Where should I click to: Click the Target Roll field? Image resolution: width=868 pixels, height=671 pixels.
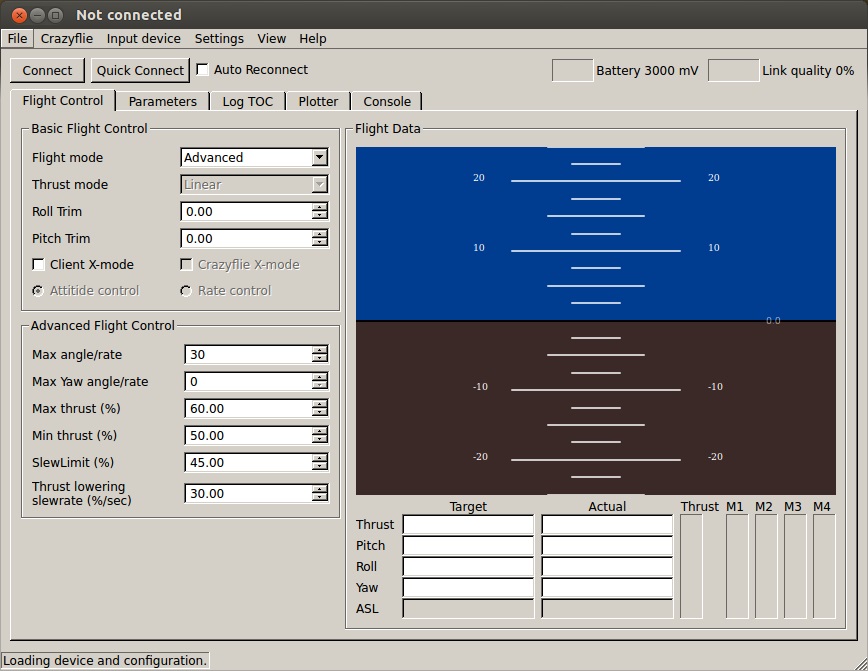(468, 566)
